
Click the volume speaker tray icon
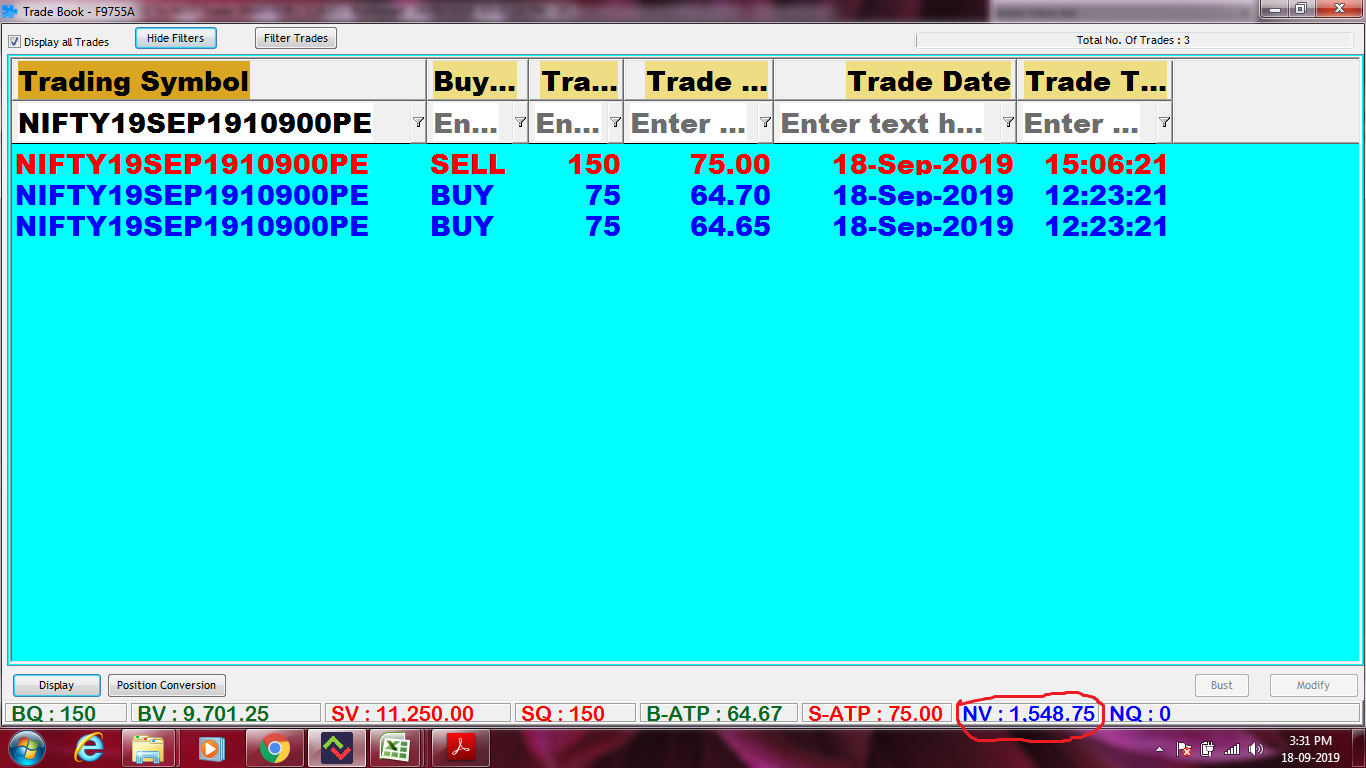tap(1256, 749)
